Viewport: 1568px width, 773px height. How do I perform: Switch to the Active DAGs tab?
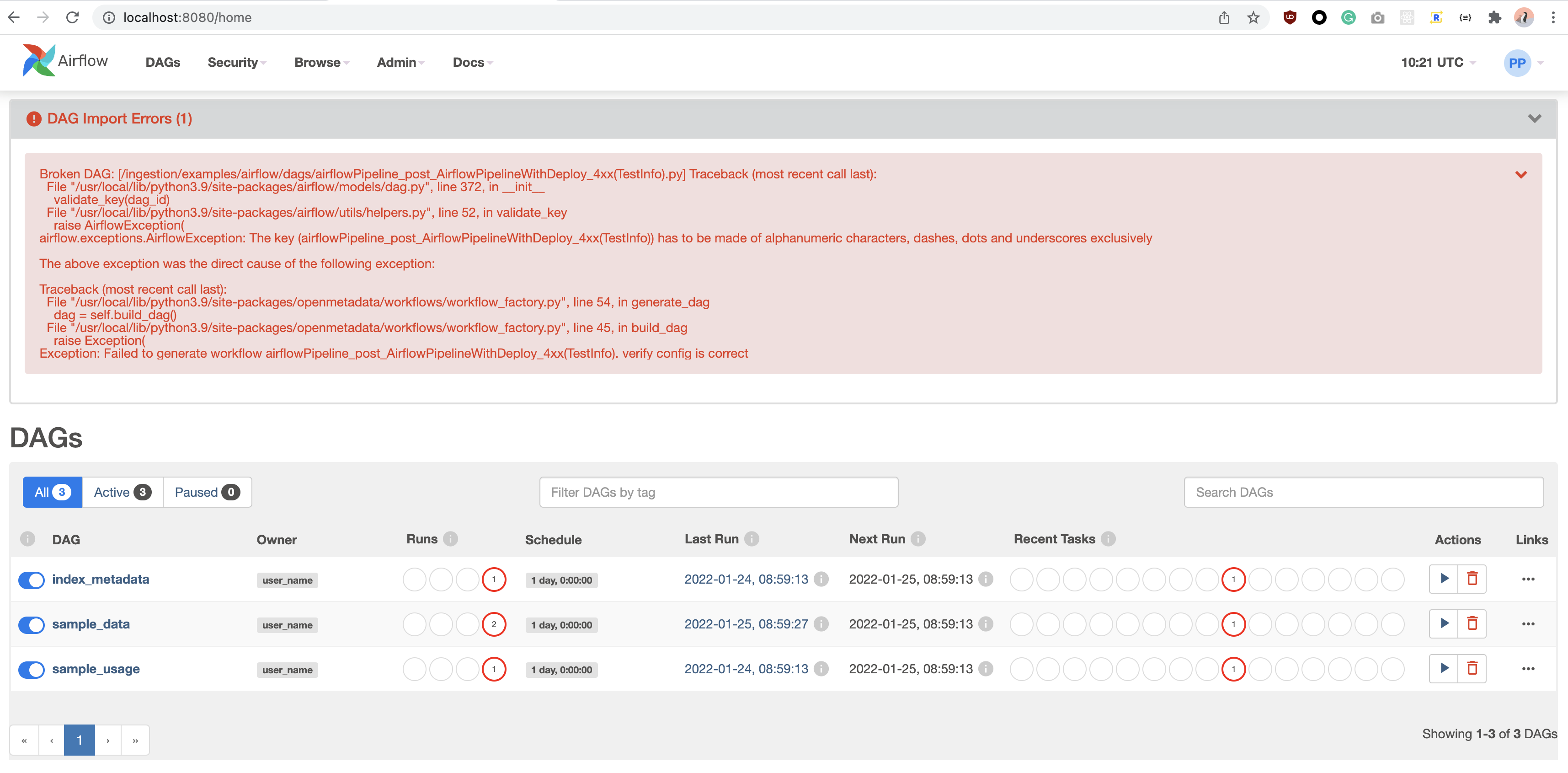(x=121, y=492)
